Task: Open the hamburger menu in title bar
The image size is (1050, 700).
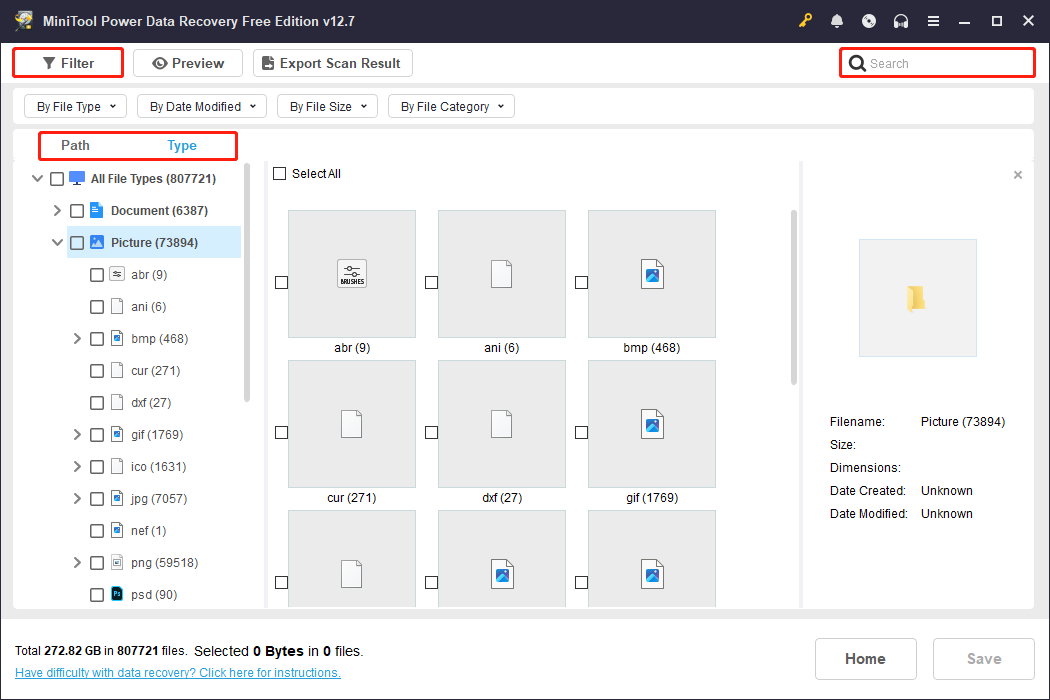Action: pyautogui.click(x=933, y=20)
